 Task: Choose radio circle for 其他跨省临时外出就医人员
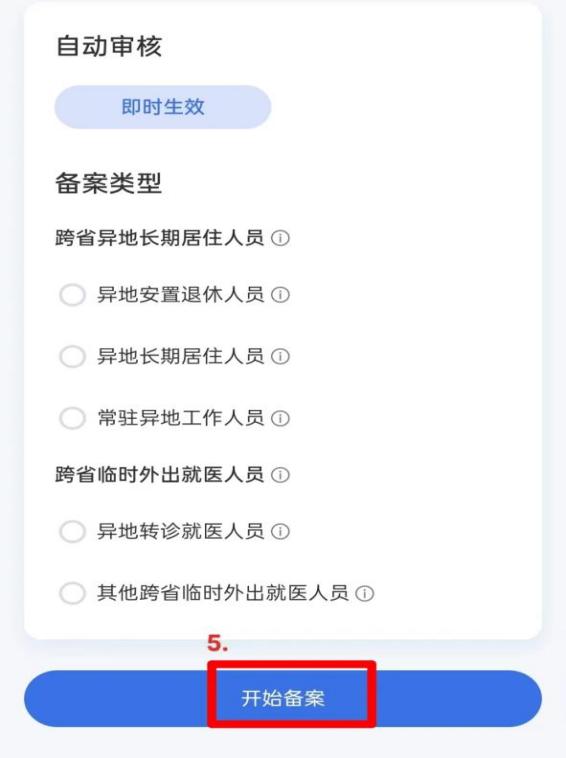73,593
